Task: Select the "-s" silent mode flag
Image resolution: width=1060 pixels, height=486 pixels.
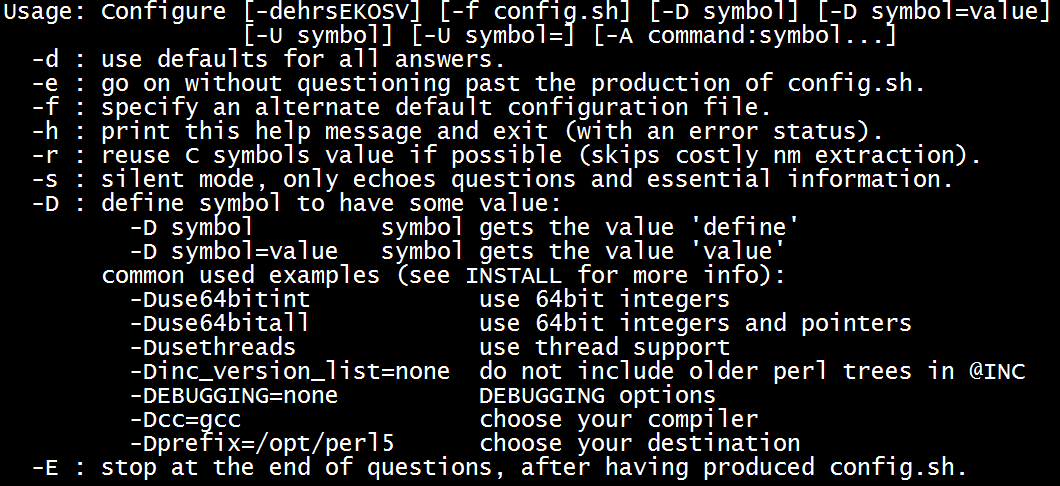Action: coord(46,179)
